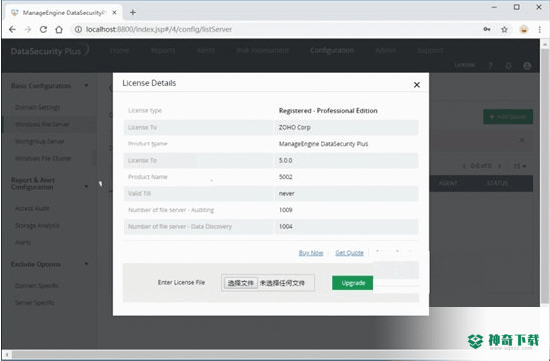The image size is (550, 361).
Task: Open the Alerts top menu tab
Action: click(206, 51)
